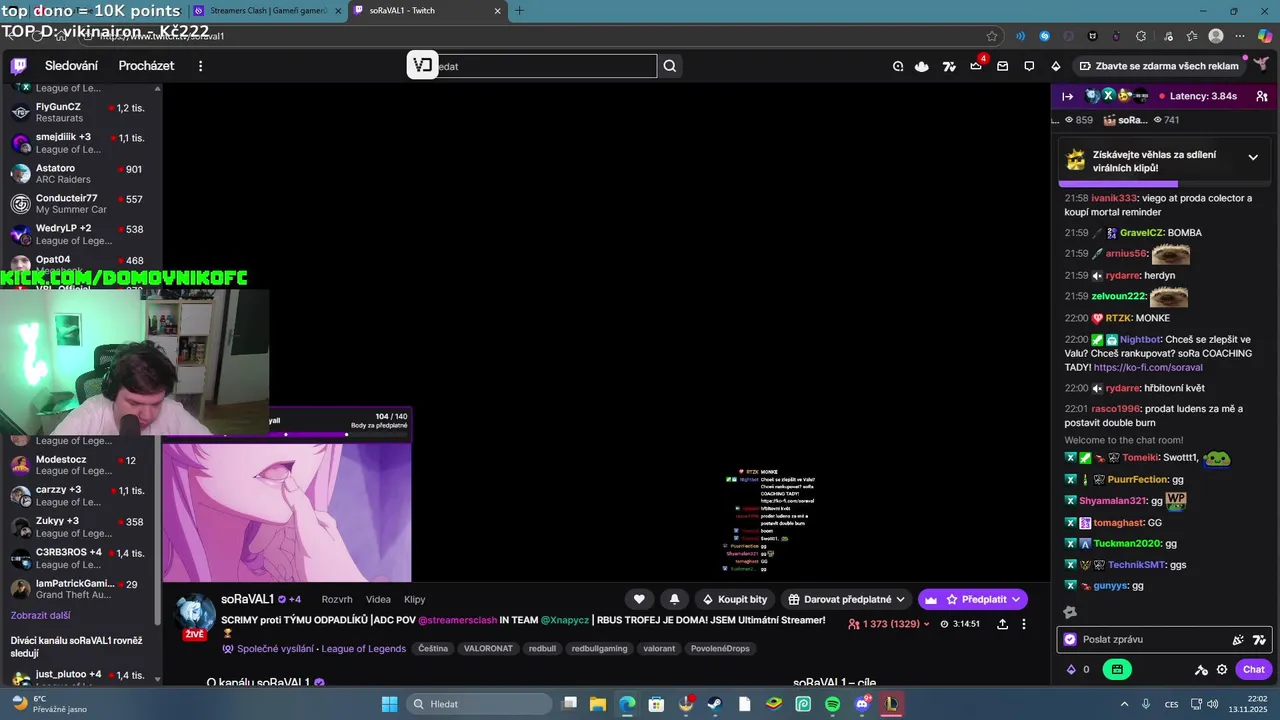Viewport: 1280px width, 720px height.
Task: Open the ko-fi.com/soraval link in chat
Action: click(1148, 367)
